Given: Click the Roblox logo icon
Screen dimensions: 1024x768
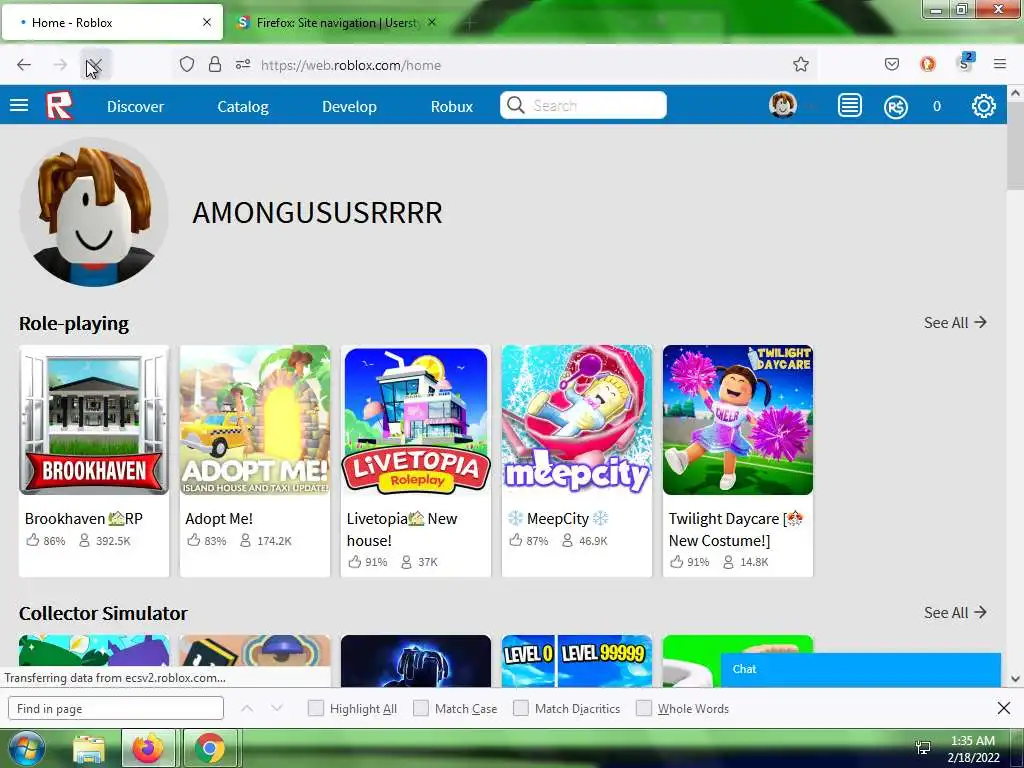Looking at the screenshot, I should (59, 106).
